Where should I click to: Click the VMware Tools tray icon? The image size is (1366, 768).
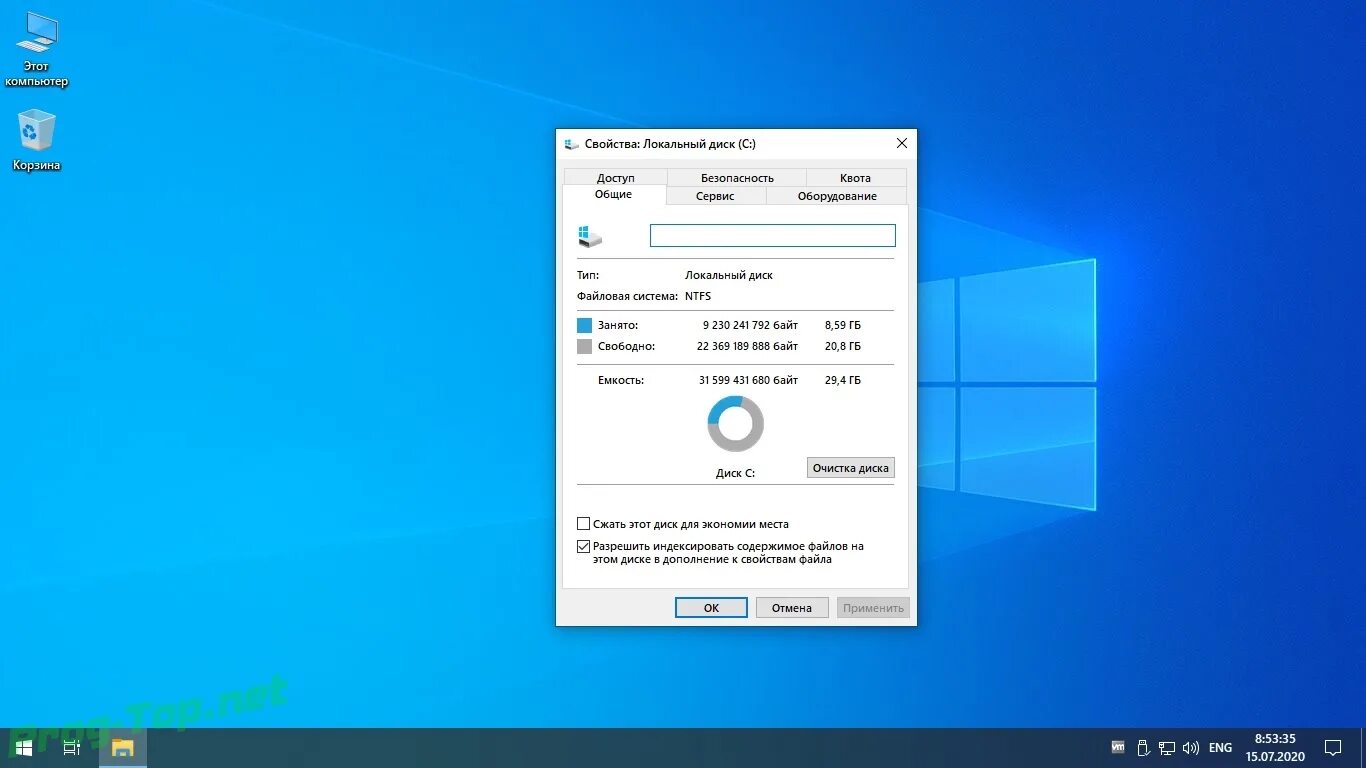(1117, 747)
